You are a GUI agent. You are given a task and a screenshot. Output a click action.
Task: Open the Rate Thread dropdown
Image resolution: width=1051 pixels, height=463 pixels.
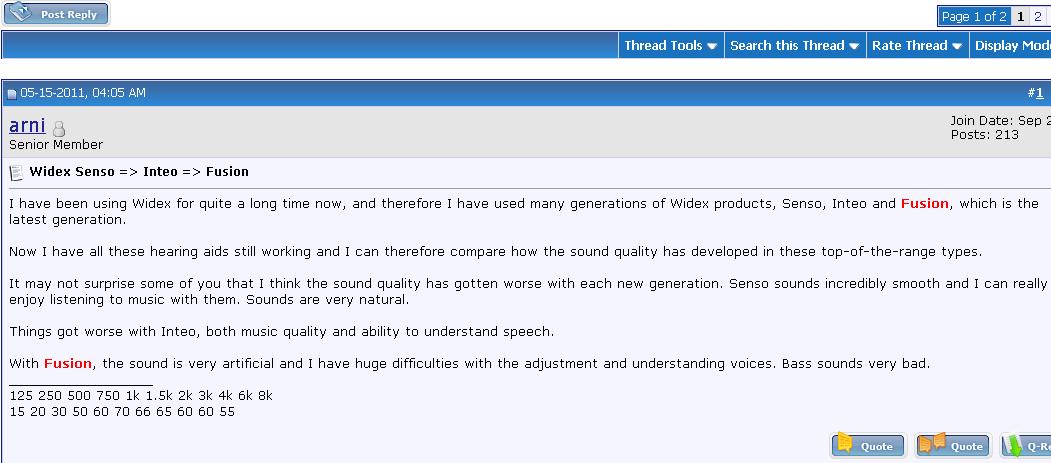click(x=917, y=46)
